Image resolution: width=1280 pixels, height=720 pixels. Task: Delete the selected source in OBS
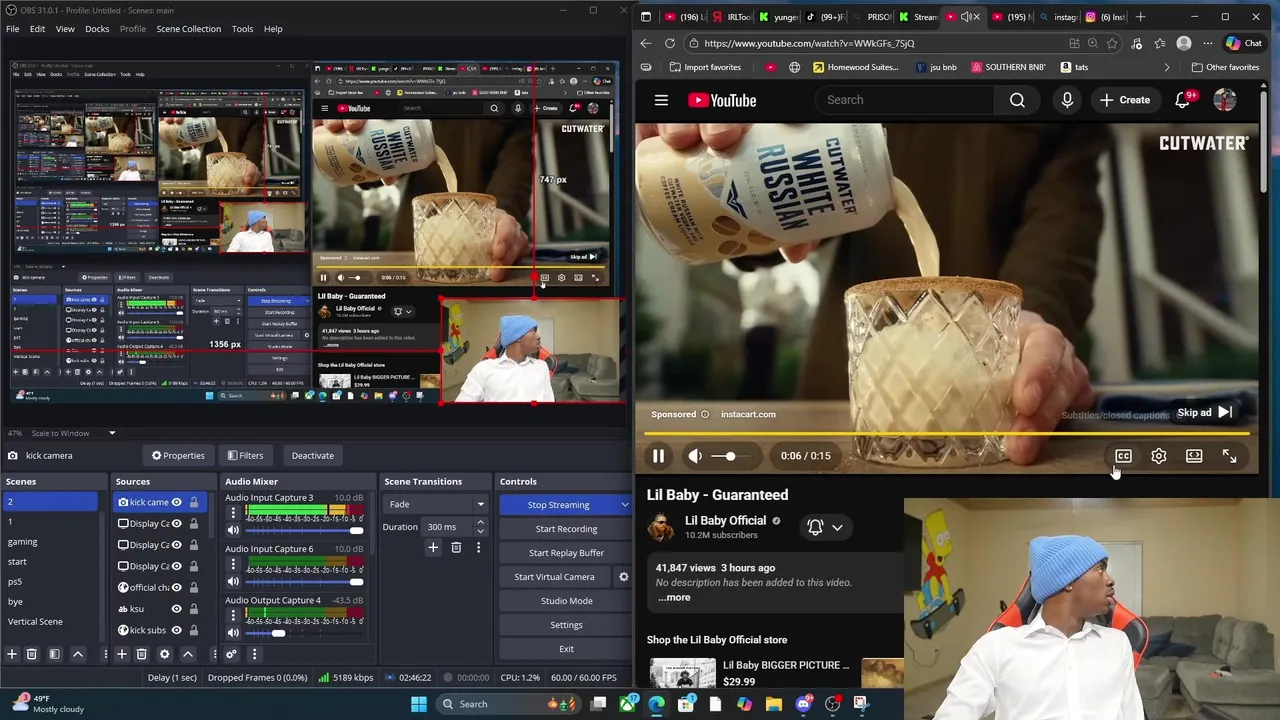tap(142, 654)
